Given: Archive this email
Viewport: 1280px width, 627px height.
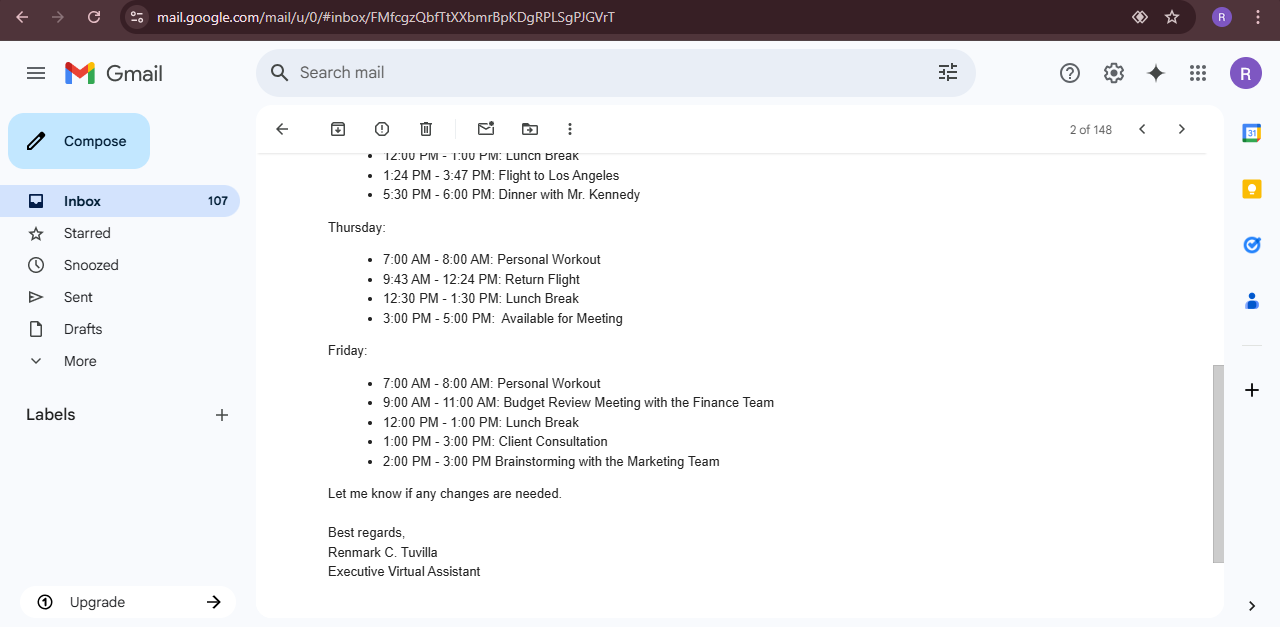Looking at the screenshot, I should coord(338,129).
